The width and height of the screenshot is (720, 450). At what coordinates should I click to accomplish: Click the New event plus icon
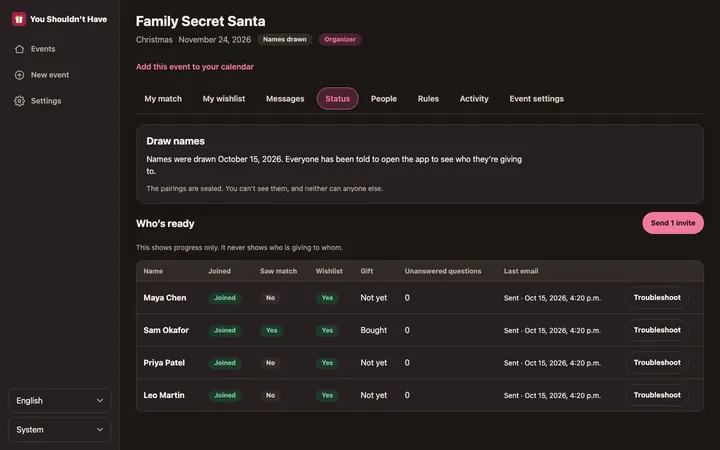pos(19,75)
